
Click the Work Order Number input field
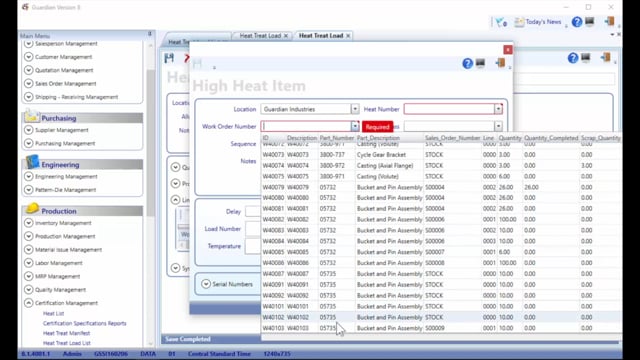point(306,127)
